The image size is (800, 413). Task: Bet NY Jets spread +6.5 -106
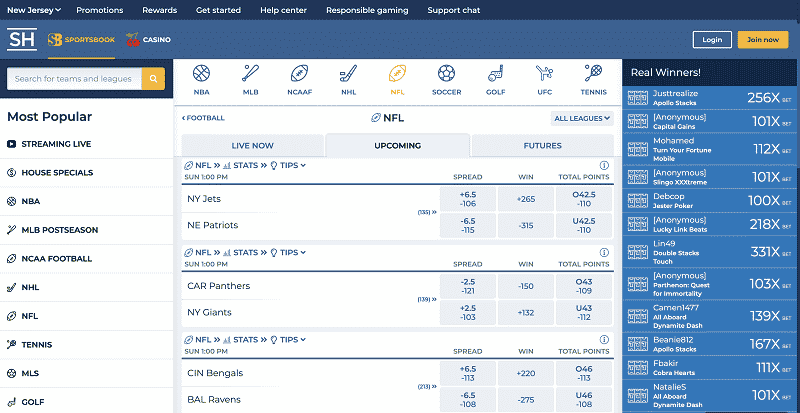point(468,199)
